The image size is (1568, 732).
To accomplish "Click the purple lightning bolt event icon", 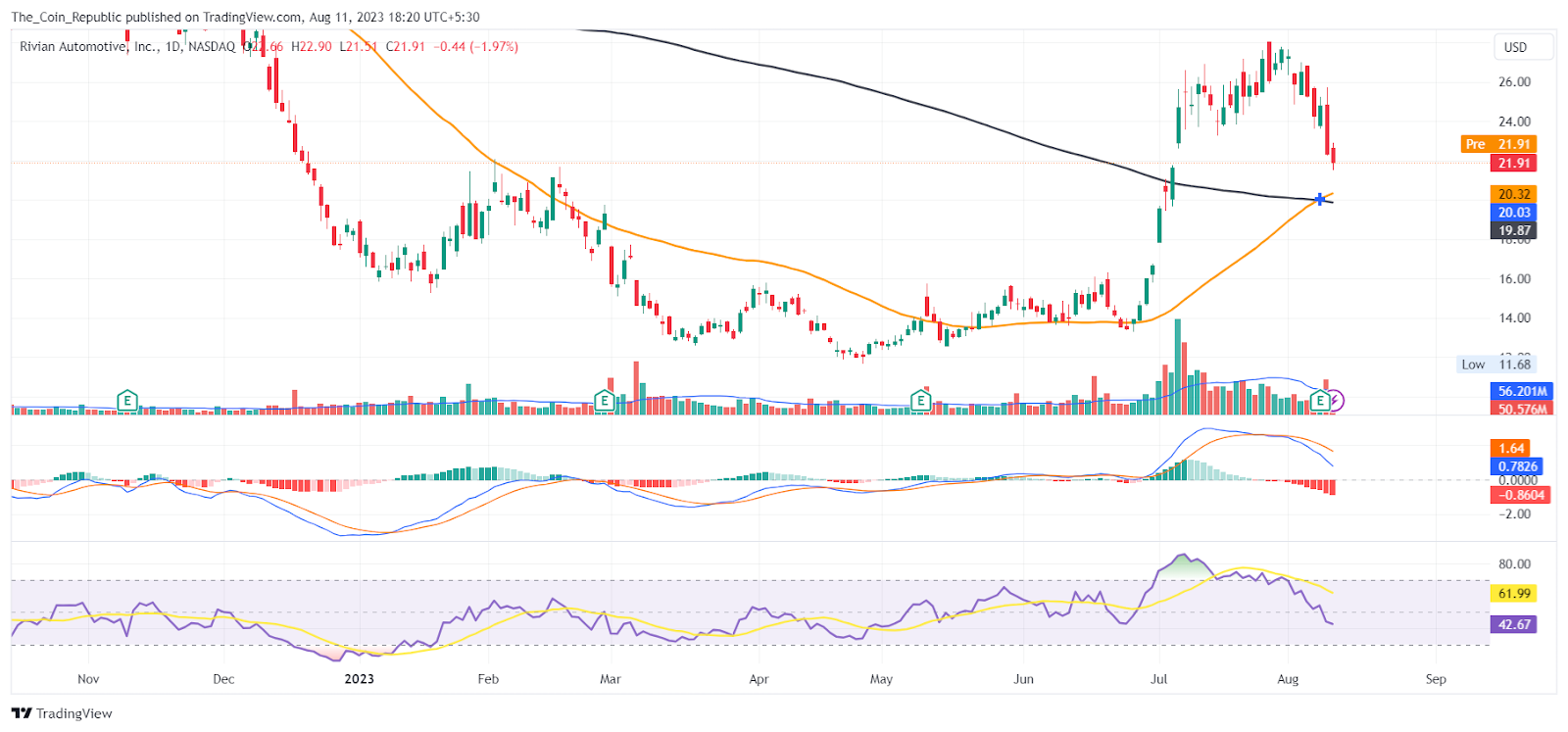I will pyautogui.click(x=1336, y=400).
